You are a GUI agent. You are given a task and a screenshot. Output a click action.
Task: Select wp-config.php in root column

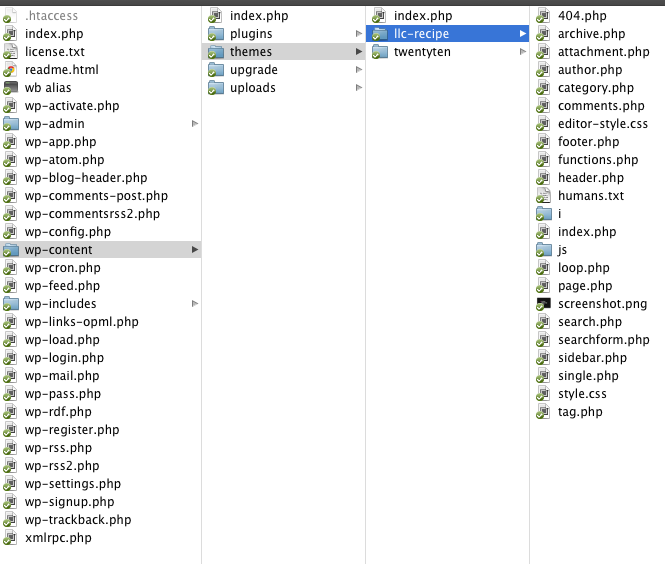(x=67, y=232)
